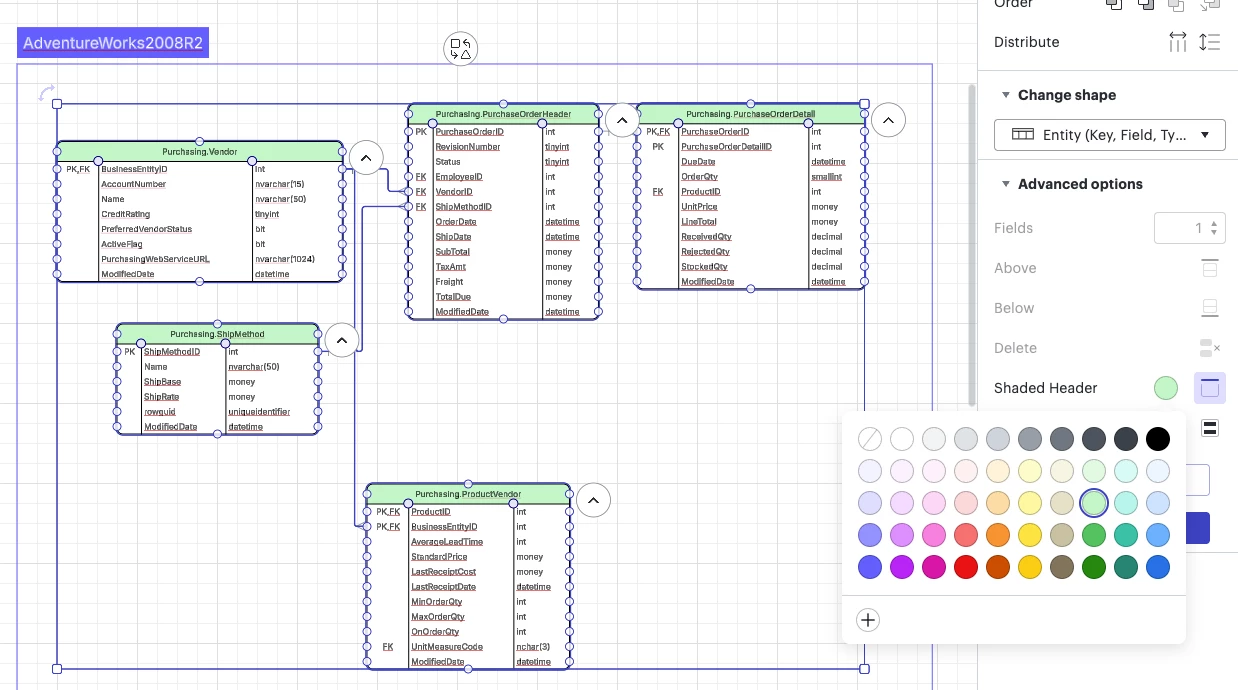Toggle the Shaded Header button
The image size is (1238, 690).
tap(1210, 388)
